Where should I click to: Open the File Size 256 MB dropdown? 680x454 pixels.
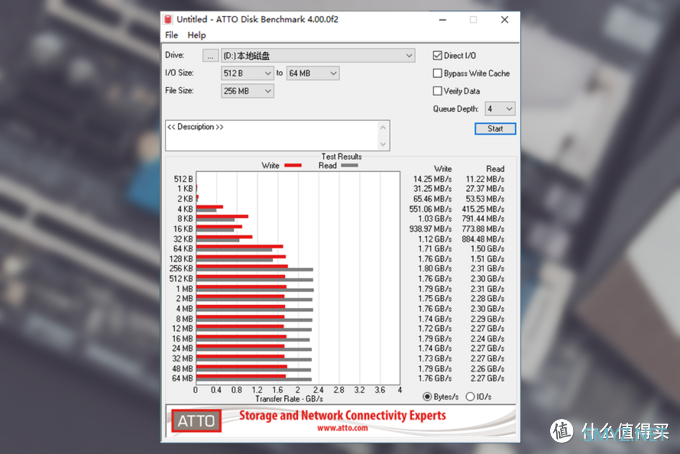pos(247,91)
